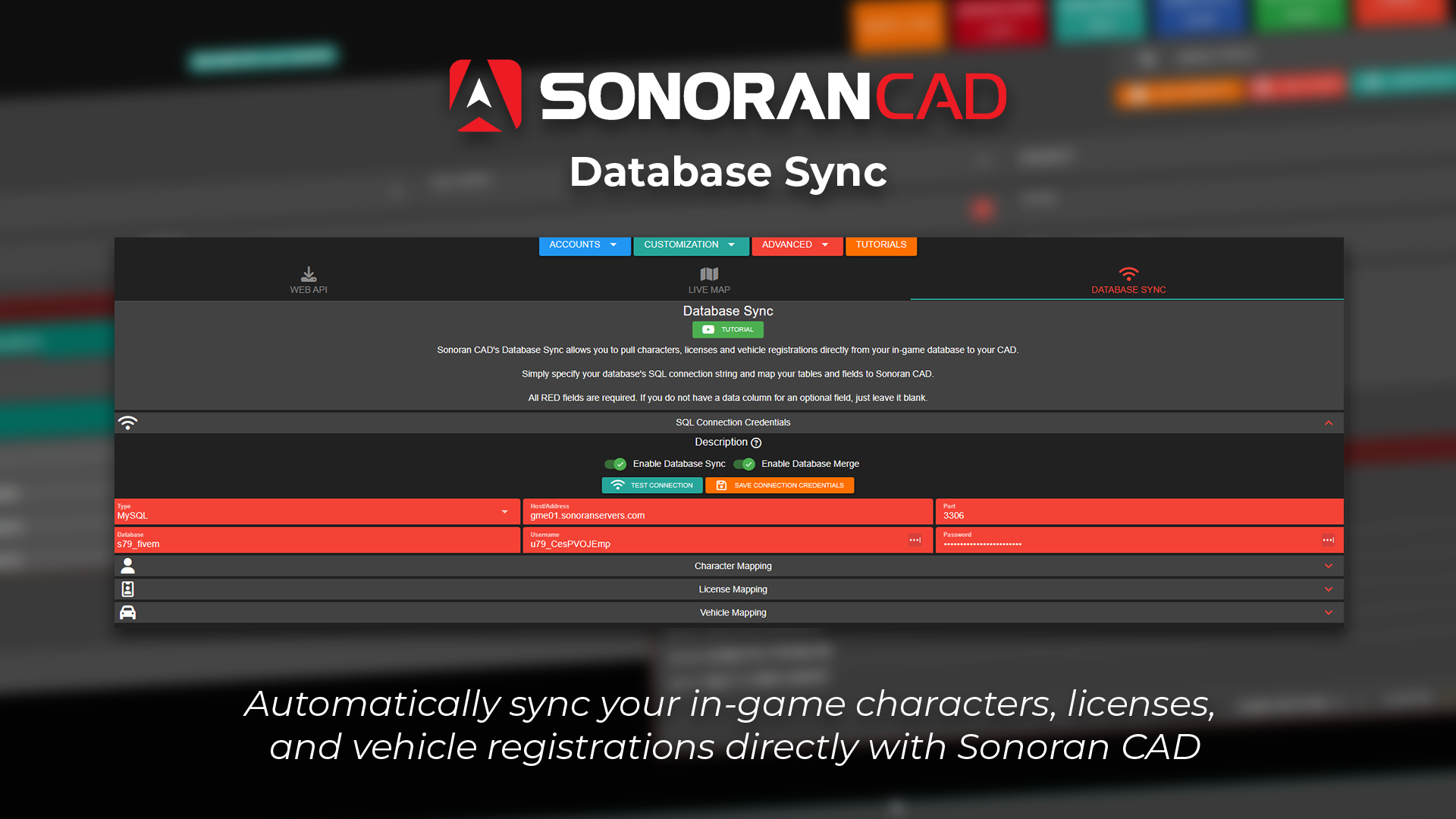Click the Live Map icon
The width and height of the screenshot is (1456, 819).
709,274
